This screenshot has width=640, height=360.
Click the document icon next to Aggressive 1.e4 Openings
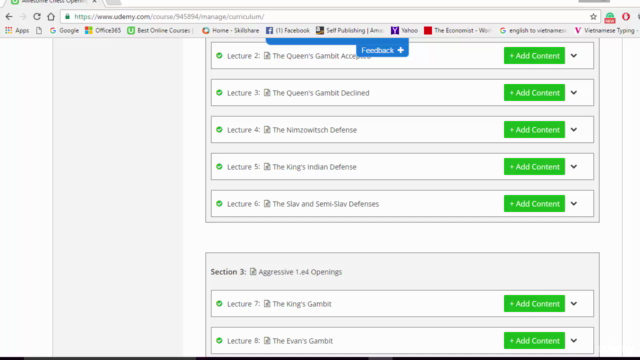(x=253, y=271)
